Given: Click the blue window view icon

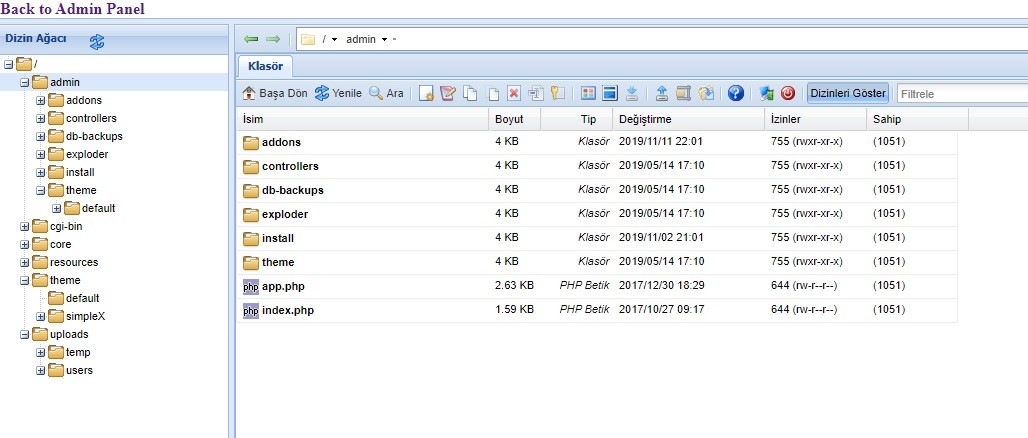Looking at the screenshot, I should 610,93.
